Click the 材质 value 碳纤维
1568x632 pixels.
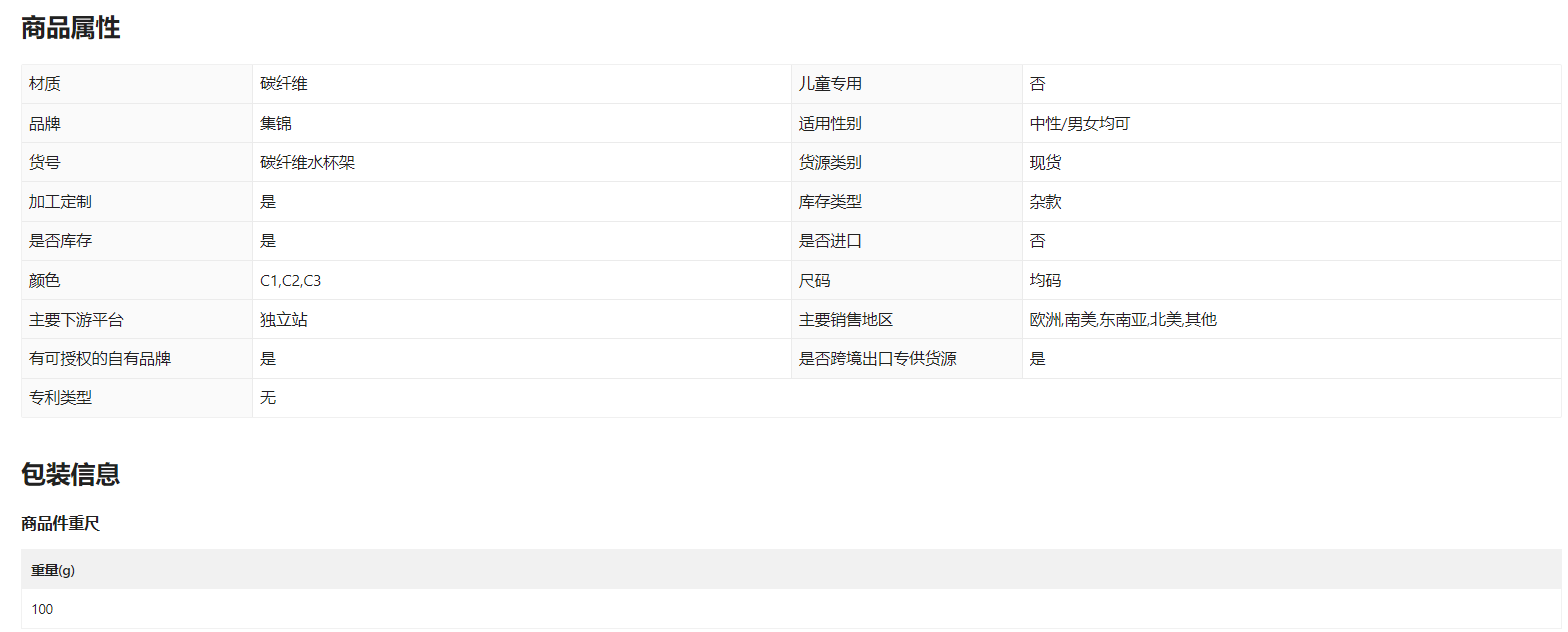pos(284,84)
